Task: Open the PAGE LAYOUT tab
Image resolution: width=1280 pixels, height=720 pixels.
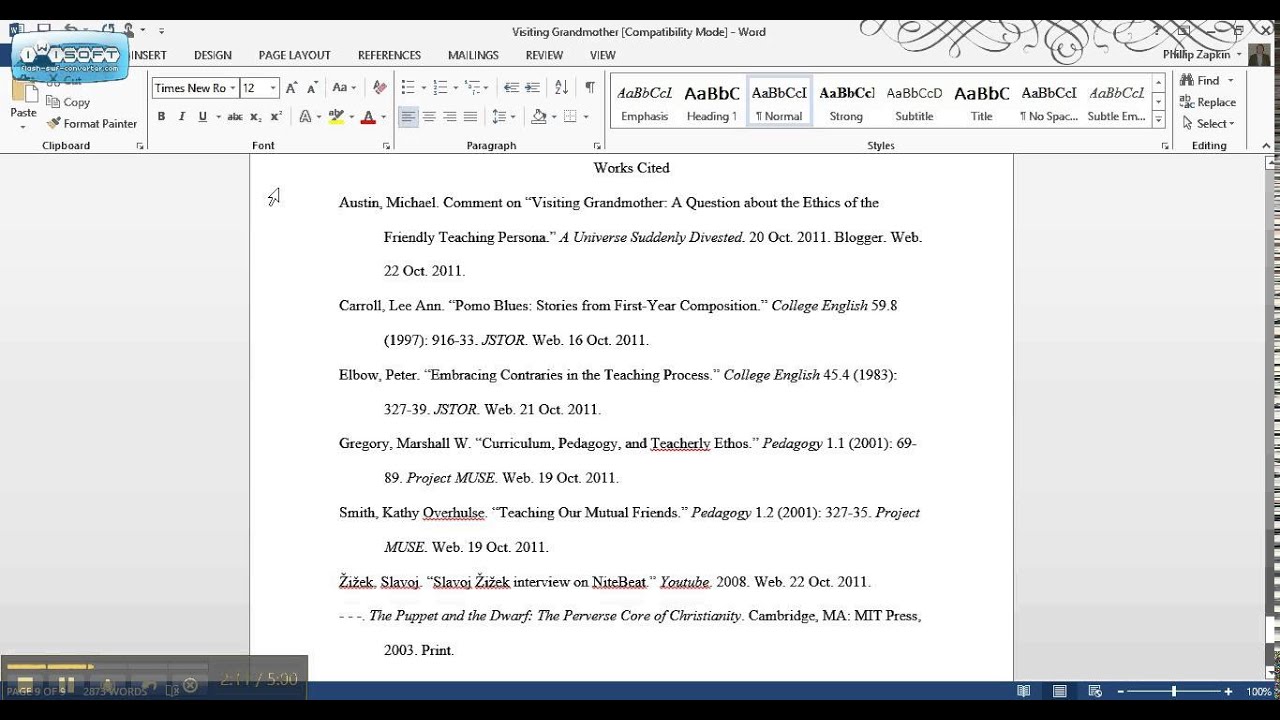Action: 294,56
